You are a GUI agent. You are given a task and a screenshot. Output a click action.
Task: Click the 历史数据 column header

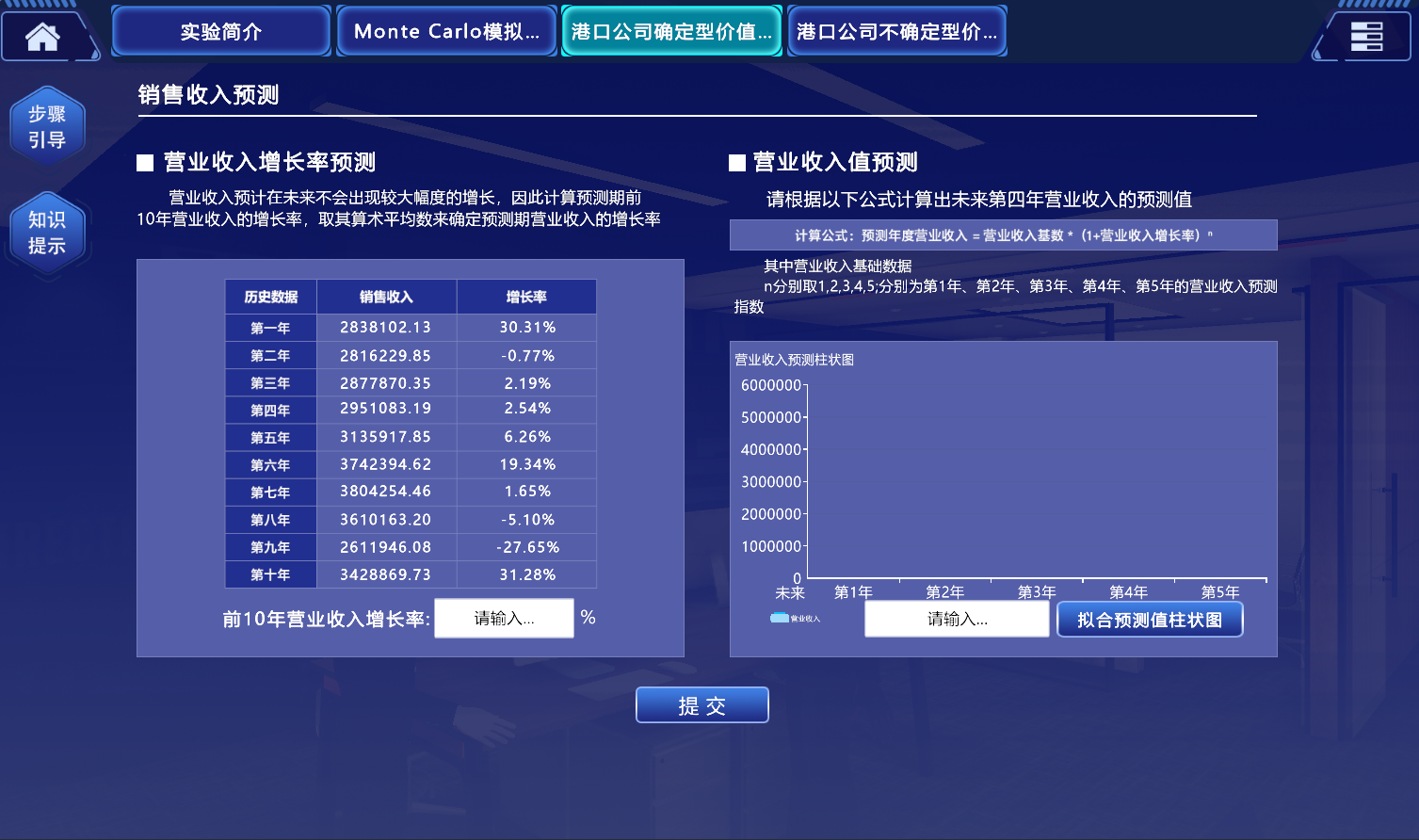[x=271, y=297]
